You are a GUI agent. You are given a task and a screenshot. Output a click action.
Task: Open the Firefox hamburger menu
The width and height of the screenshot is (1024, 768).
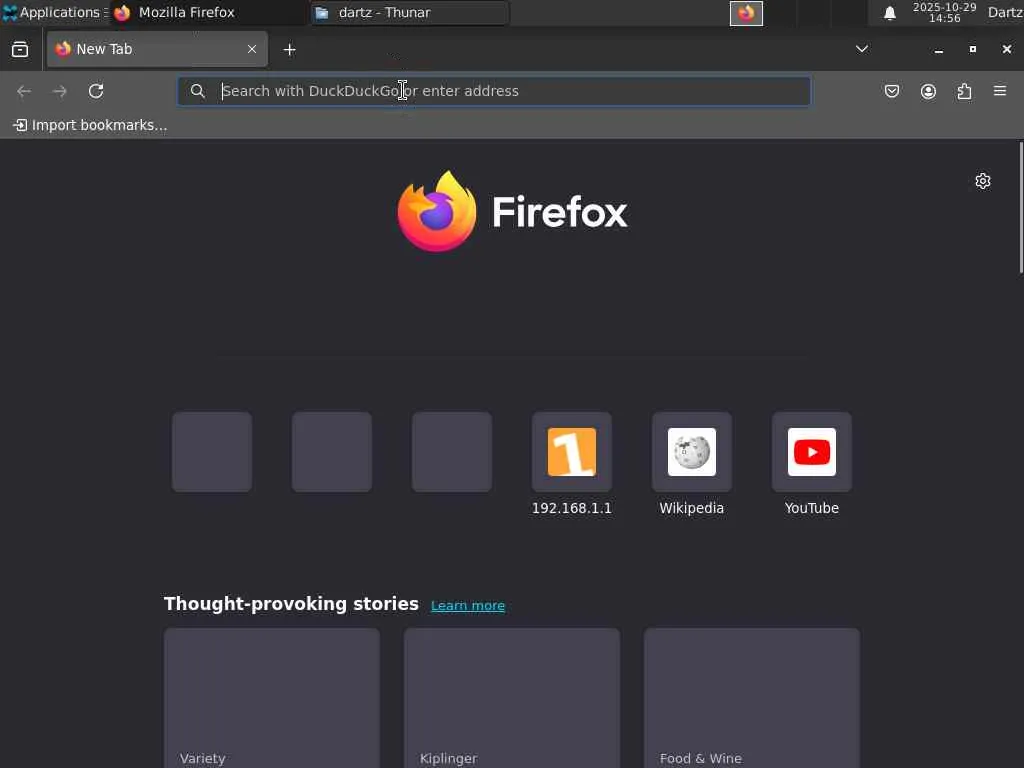[1000, 91]
